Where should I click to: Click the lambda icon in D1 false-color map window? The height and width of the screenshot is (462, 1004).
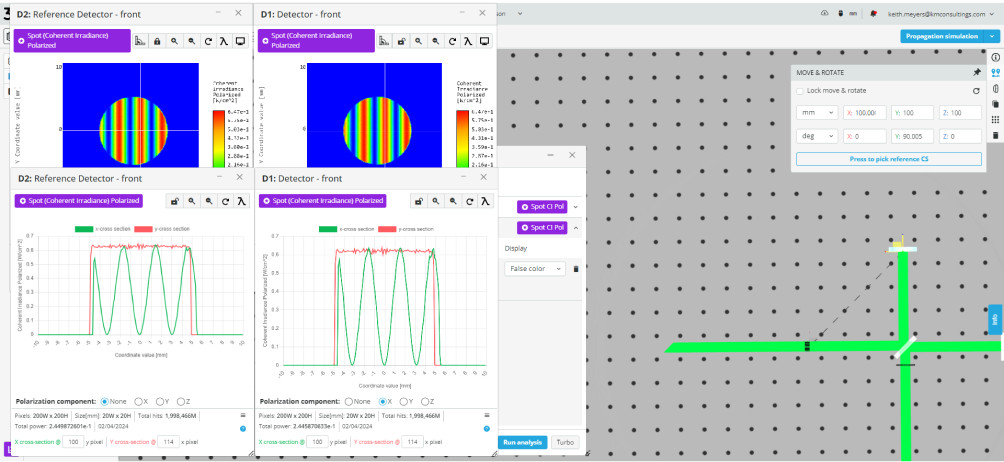469,41
